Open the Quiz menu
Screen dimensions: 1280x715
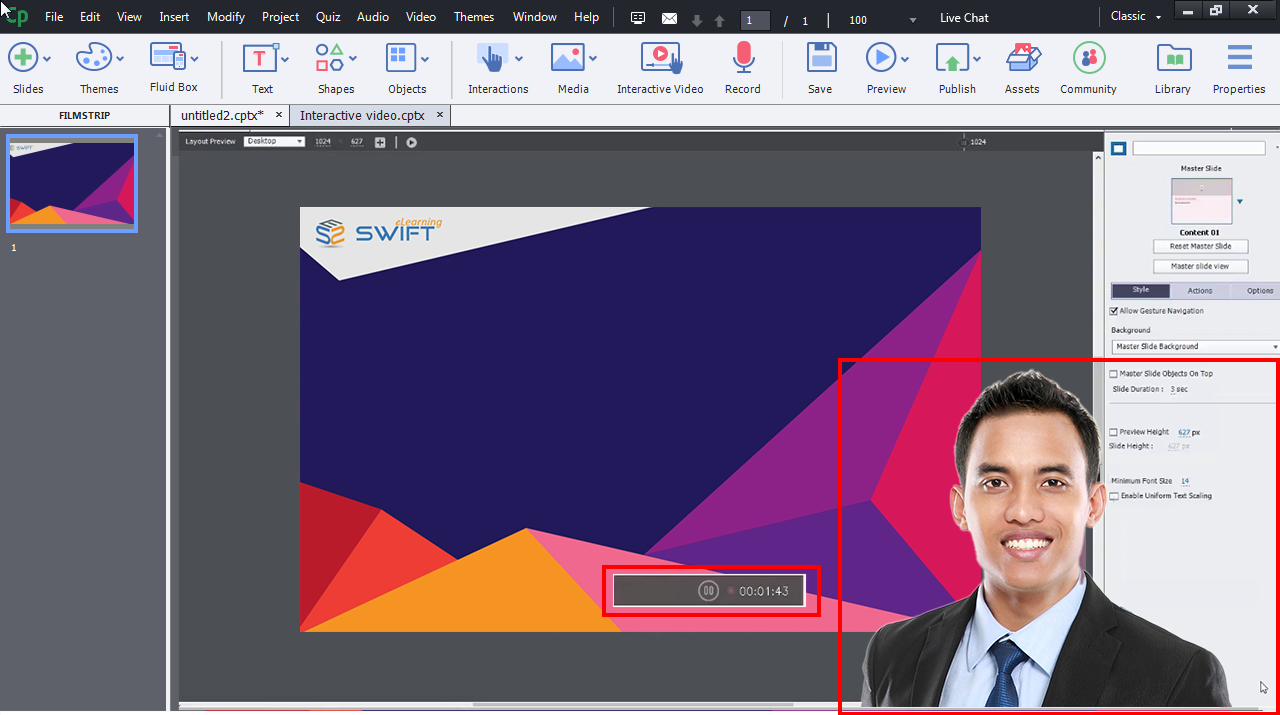327,16
